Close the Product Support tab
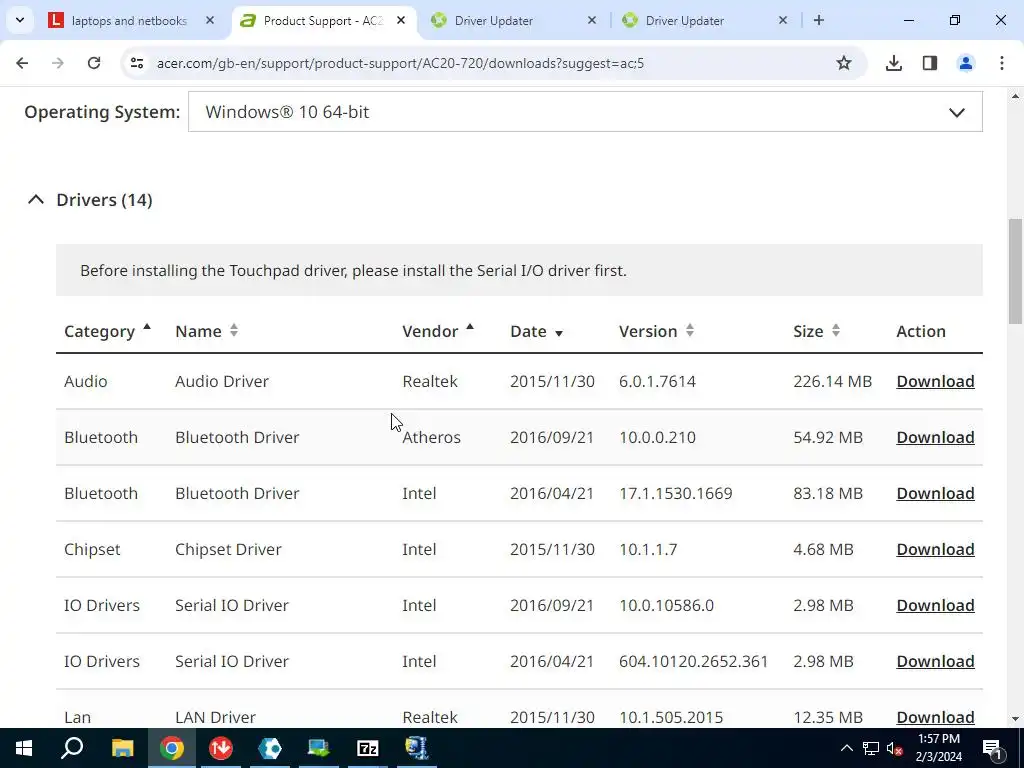This screenshot has width=1024, height=768. coord(401,20)
